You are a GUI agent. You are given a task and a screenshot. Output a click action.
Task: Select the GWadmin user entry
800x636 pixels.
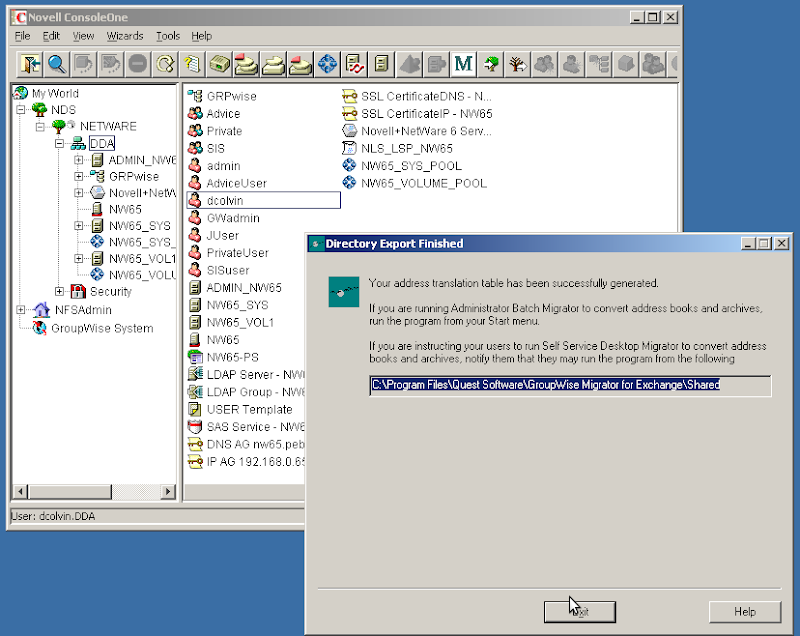233,218
